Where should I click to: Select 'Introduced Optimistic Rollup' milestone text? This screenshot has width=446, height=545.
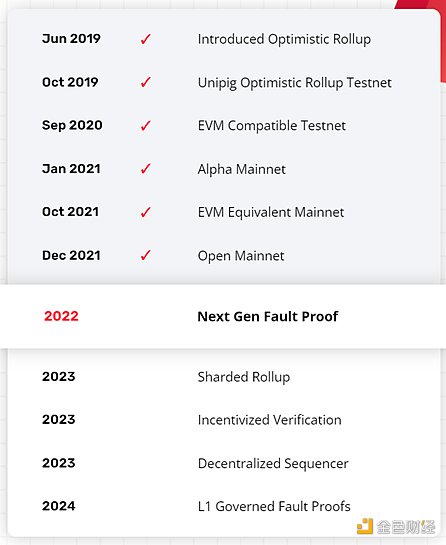click(284, 39)
